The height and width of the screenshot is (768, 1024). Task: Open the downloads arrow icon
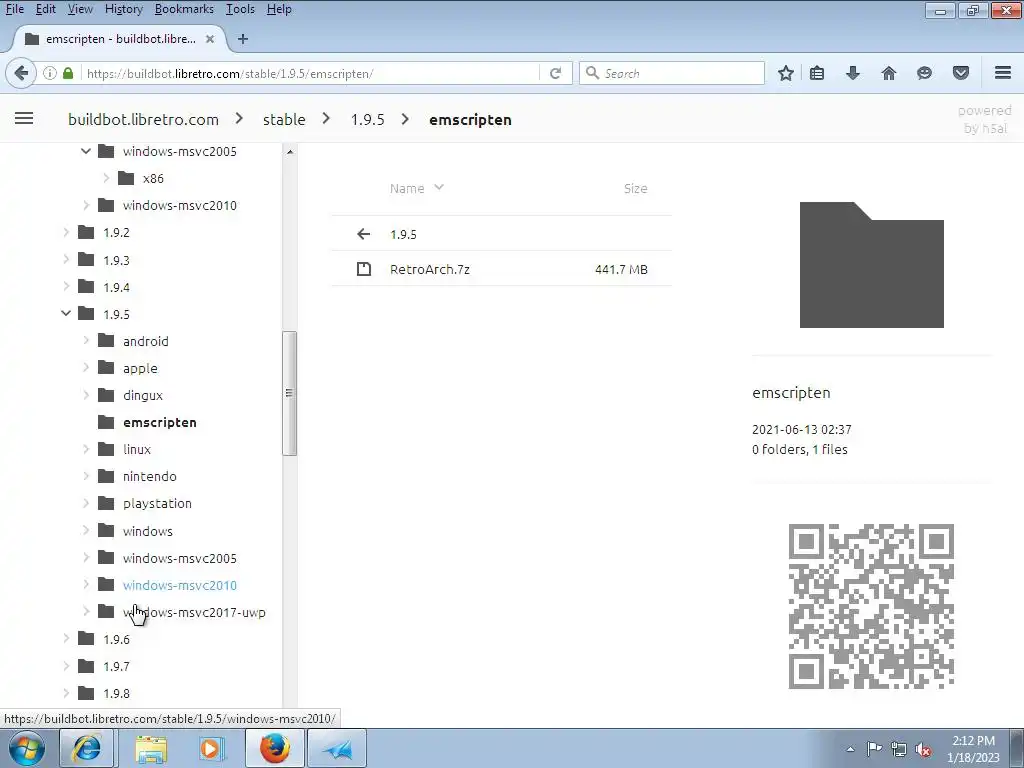tap(853, 73)
